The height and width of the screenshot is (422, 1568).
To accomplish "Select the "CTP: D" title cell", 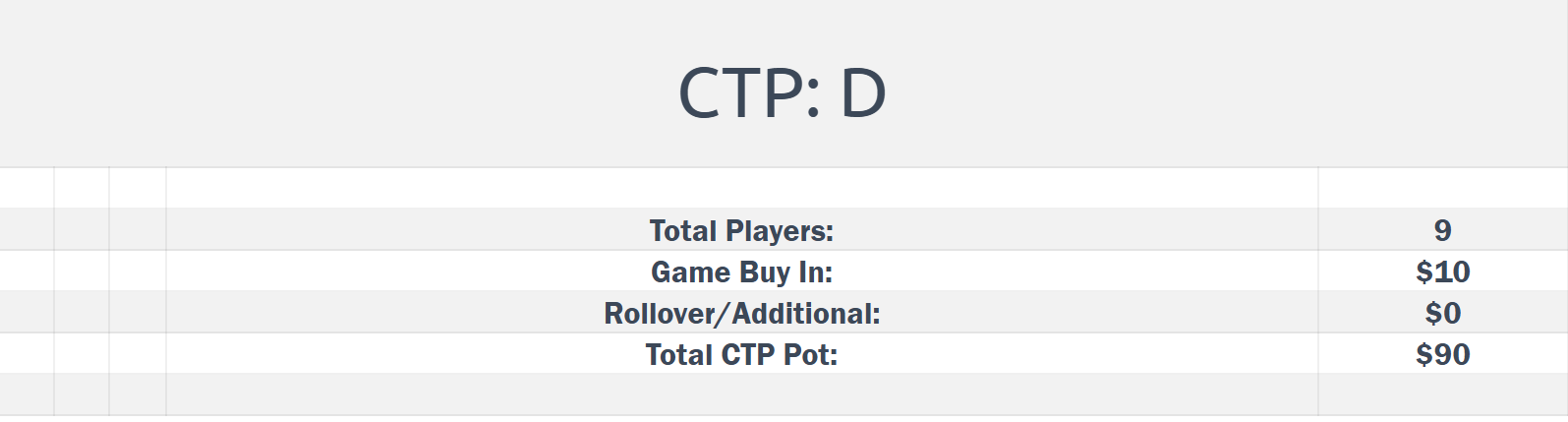I will tap(783, 92).
